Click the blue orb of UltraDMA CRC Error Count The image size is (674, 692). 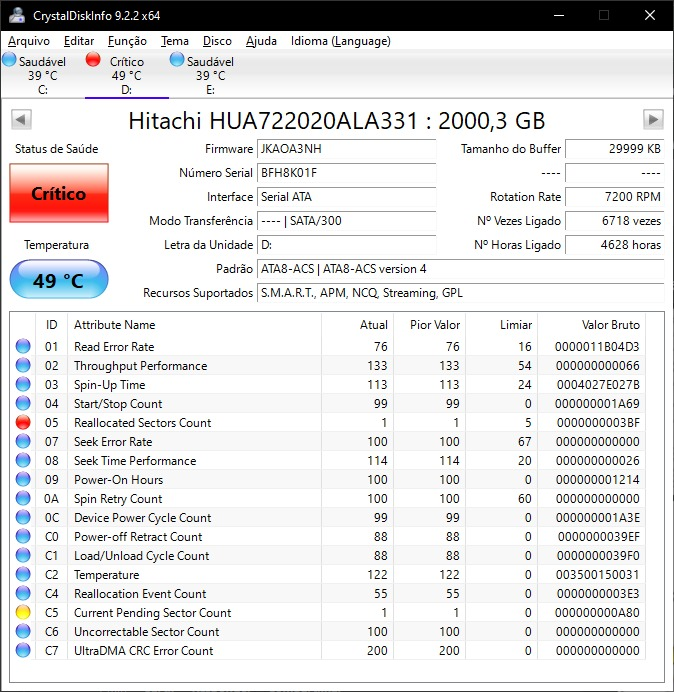click(x=23, y=650)
